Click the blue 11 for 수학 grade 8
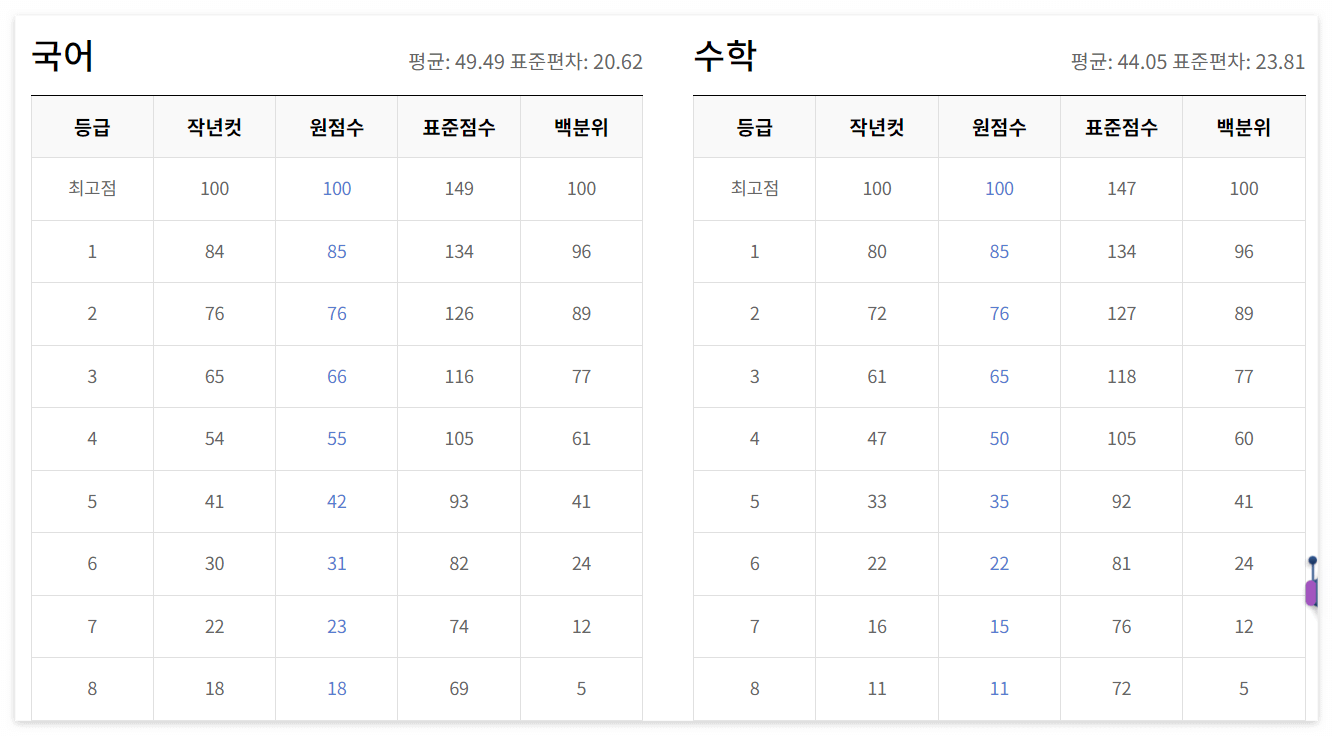The image size is (1333, 736). [998, 688]
